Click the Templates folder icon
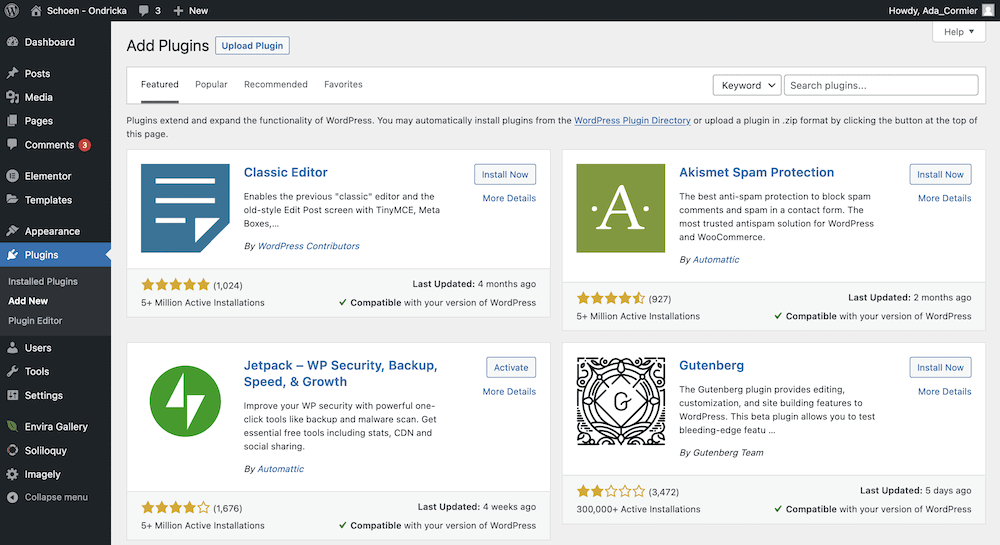The height and width of the screenshot is (545, 1000). [x=12, y=200]
